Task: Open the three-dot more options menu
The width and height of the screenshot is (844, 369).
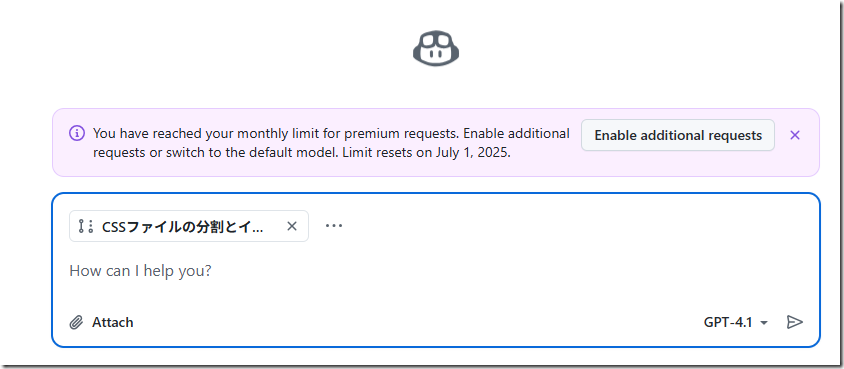Action: click(334, 226)
